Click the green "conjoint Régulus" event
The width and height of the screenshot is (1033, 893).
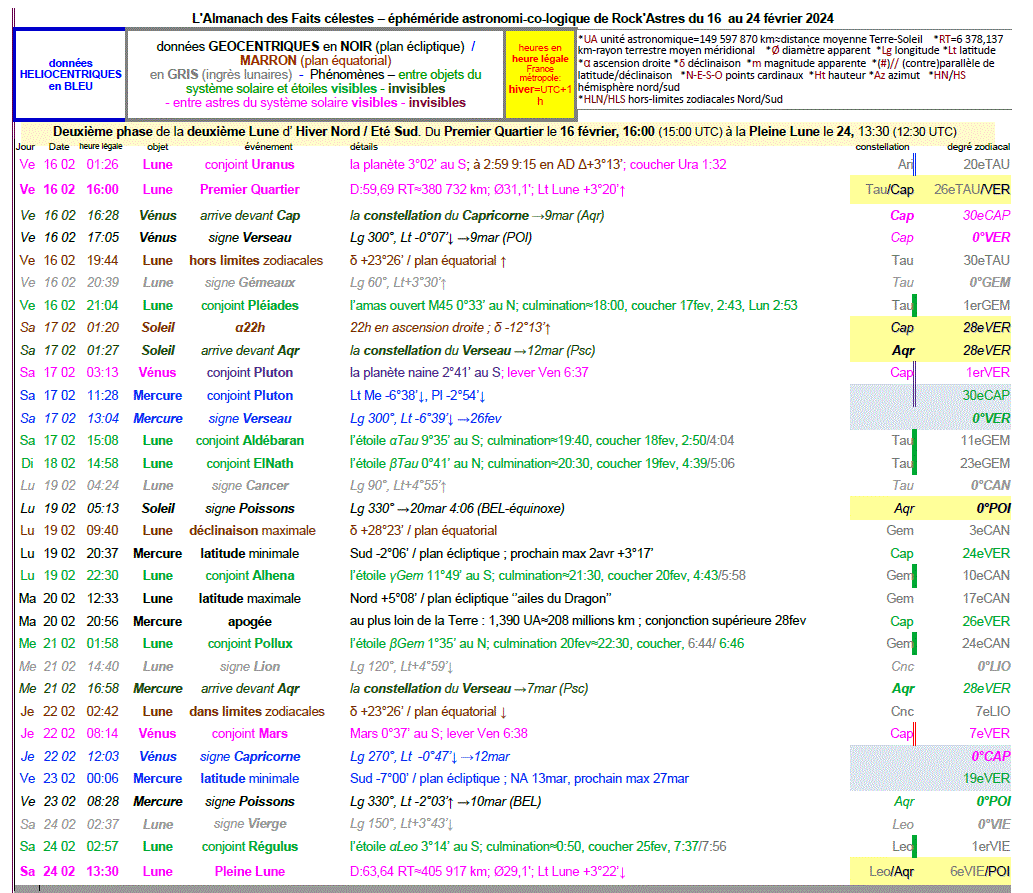(250, 846)
